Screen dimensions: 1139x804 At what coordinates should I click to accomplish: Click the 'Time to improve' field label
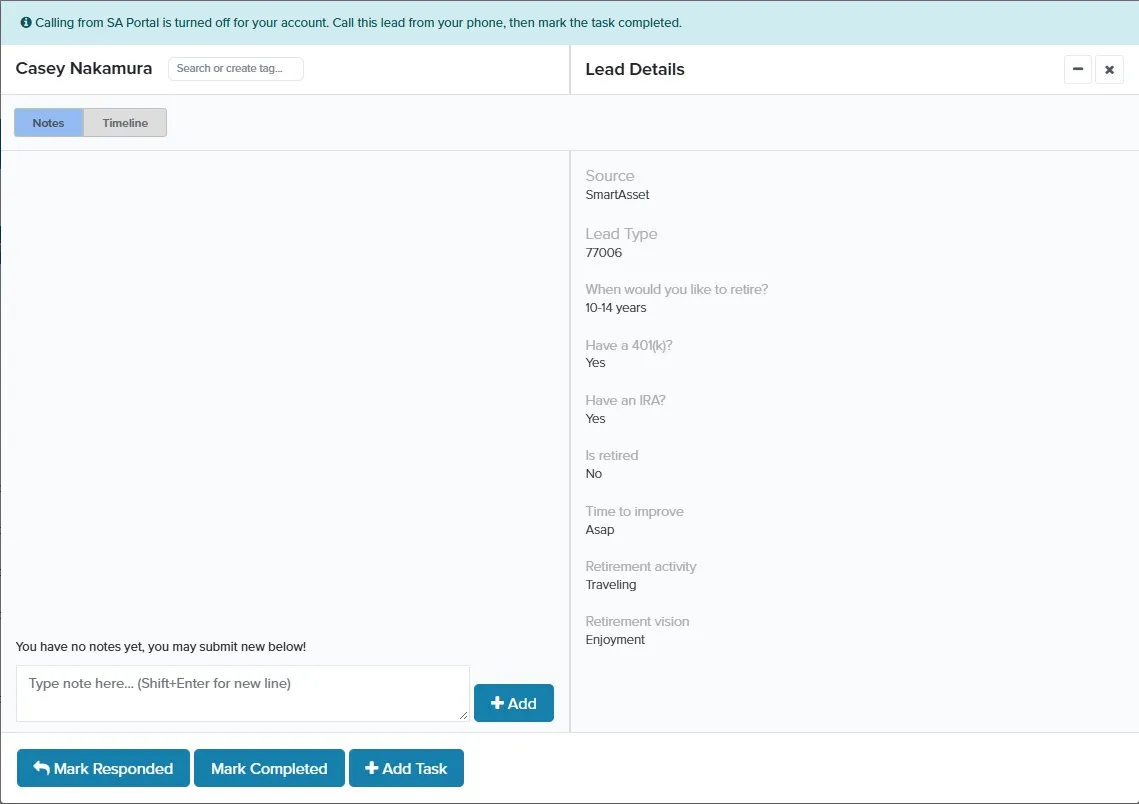coord(634,511)
